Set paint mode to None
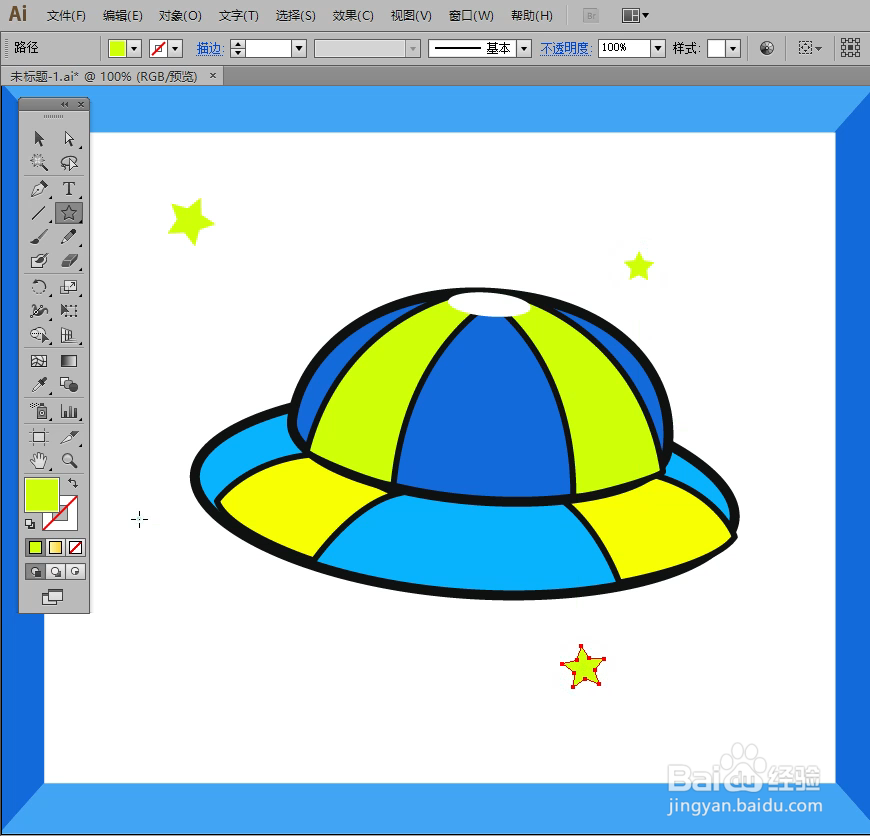Image resolution: width=870 pixels, height=836 pixels. pos(75,548)
